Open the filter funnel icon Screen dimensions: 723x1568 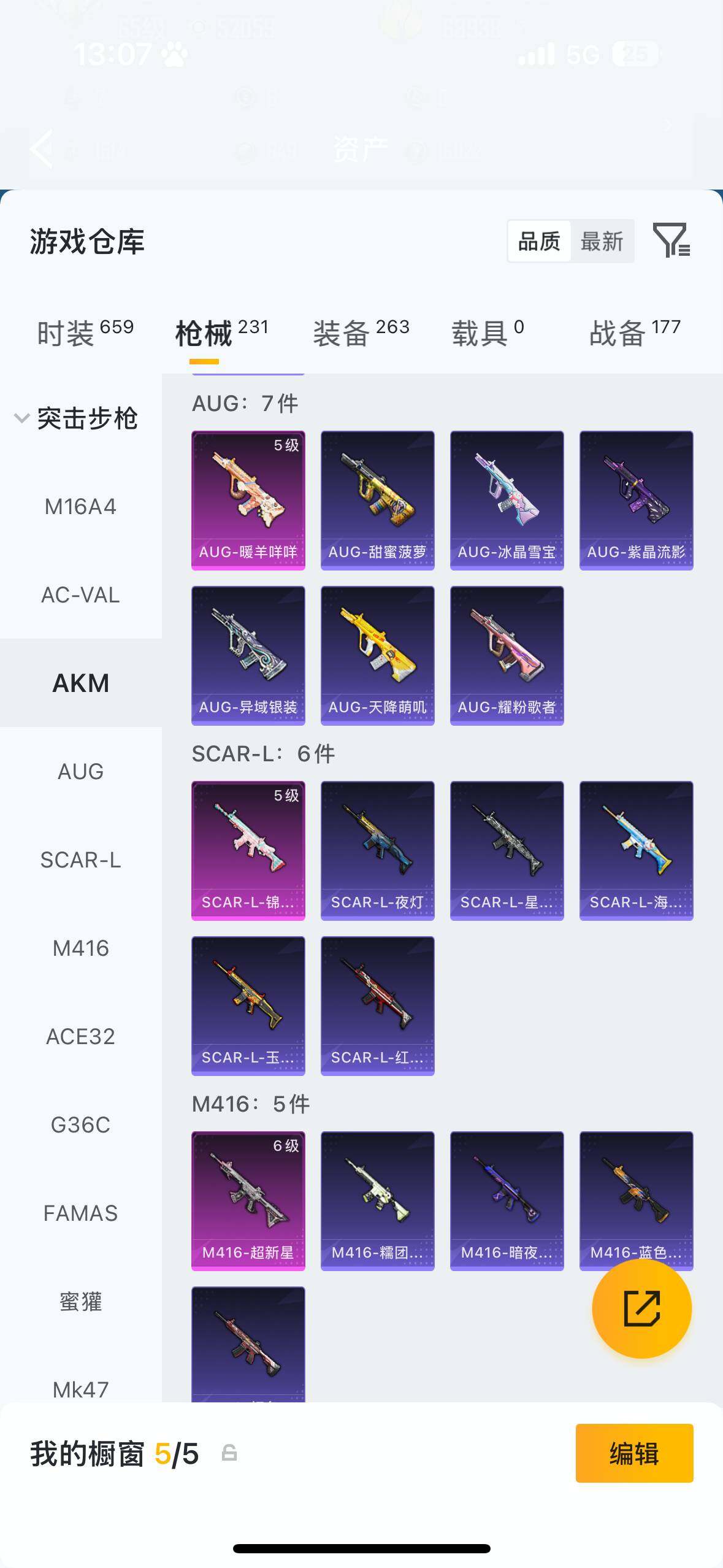pos(671,240)
